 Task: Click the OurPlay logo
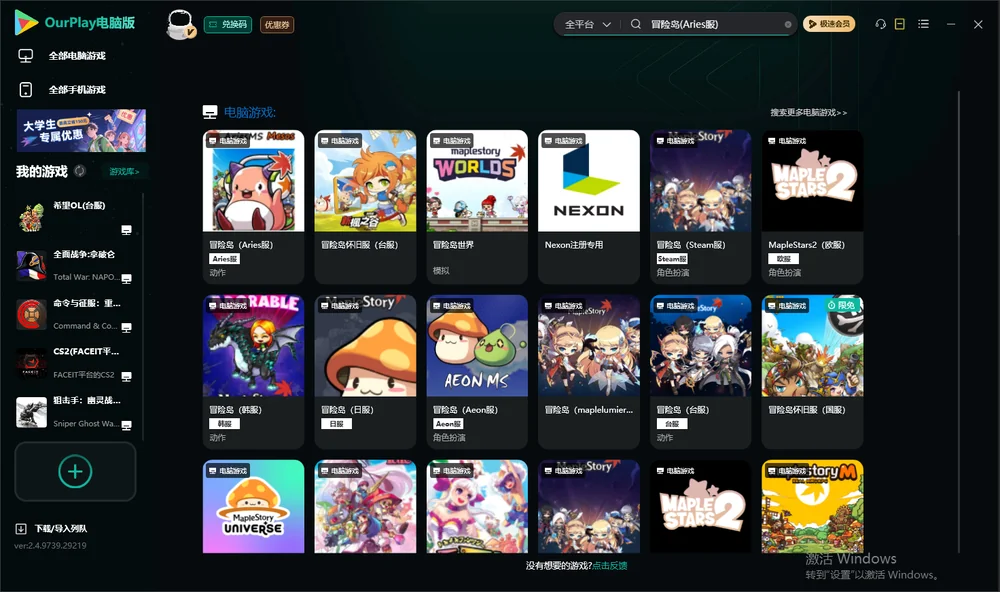point(75,23)
